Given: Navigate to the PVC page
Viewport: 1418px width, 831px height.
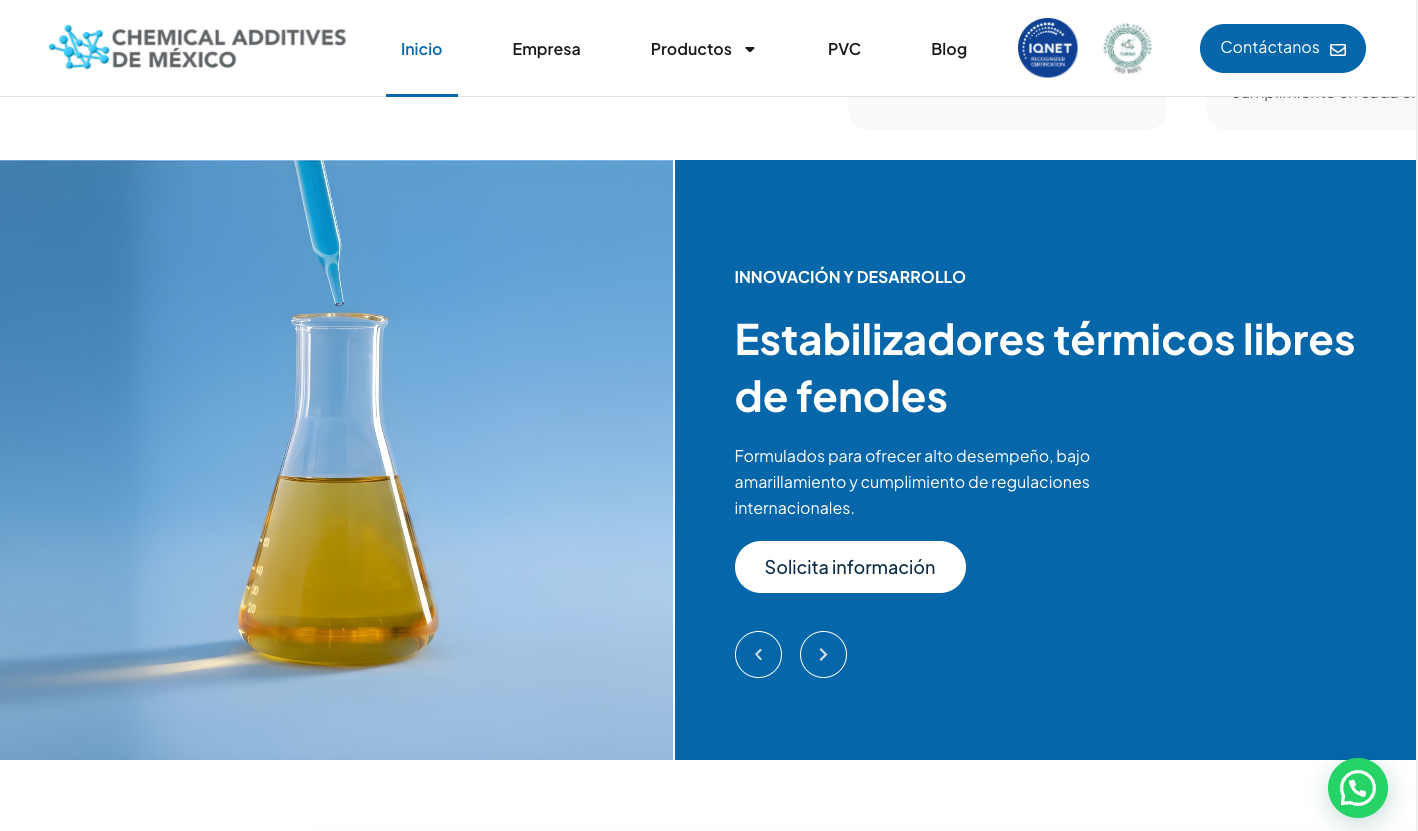Looking at the screenshot, I should coord(844,49).
